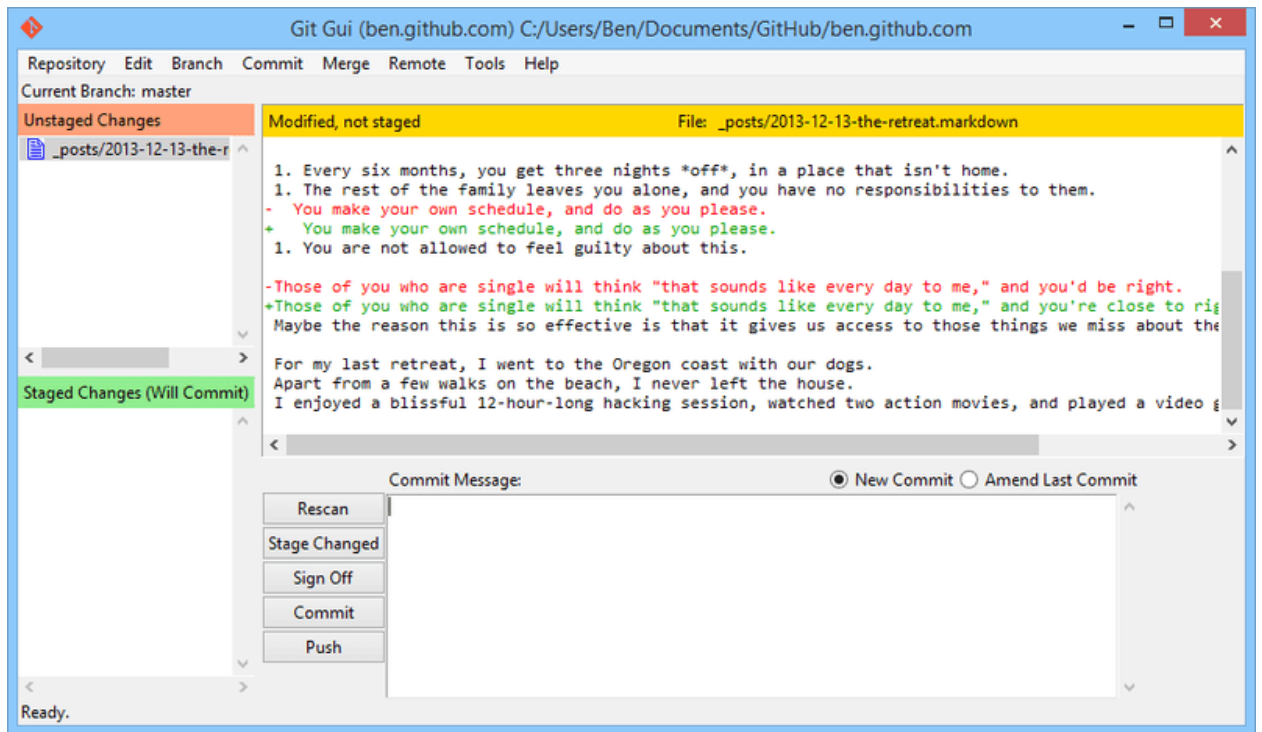Click the 'Ready.' status bar text
Viewport: 1262px width, 732px height.
click(x=45, y=713)
